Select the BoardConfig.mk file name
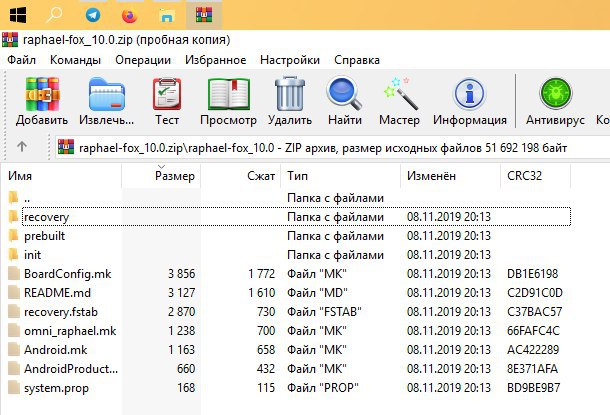This screenshot has width=610, height=415. (x=68, y=274)
